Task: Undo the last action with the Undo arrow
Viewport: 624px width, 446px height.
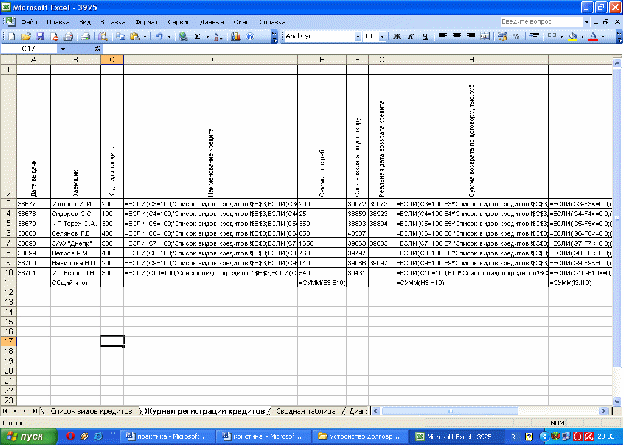Action: coord(159,36)
